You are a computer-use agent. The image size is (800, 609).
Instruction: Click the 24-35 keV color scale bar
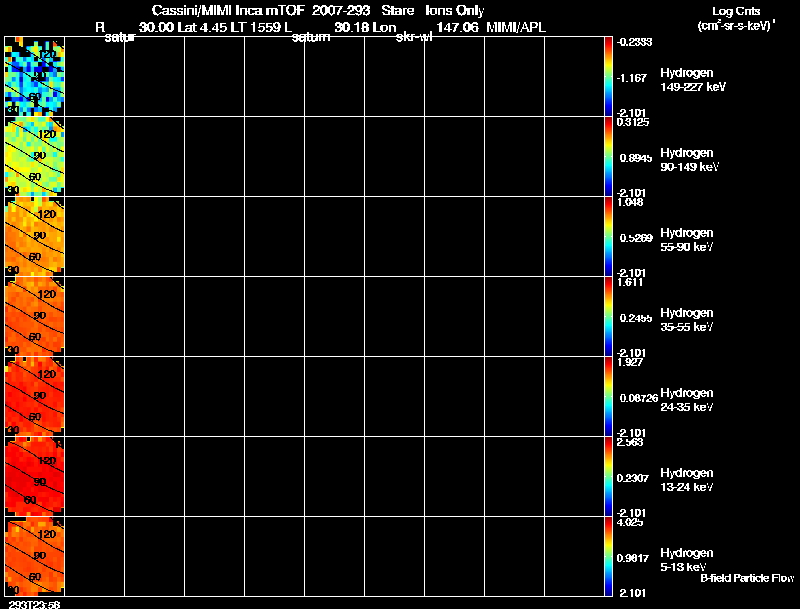pos(608,397)
